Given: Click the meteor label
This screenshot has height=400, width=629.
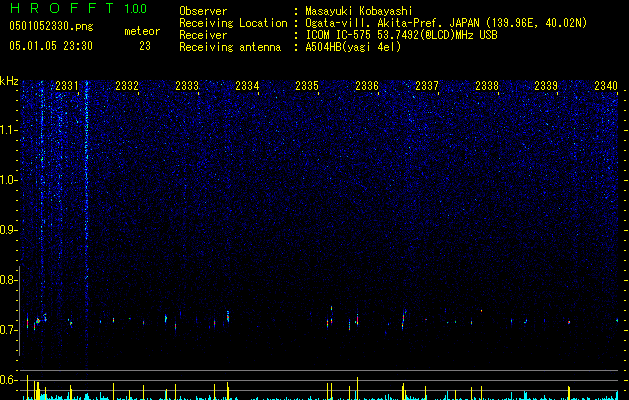Looking at the screenshot, I should [142, 31].
